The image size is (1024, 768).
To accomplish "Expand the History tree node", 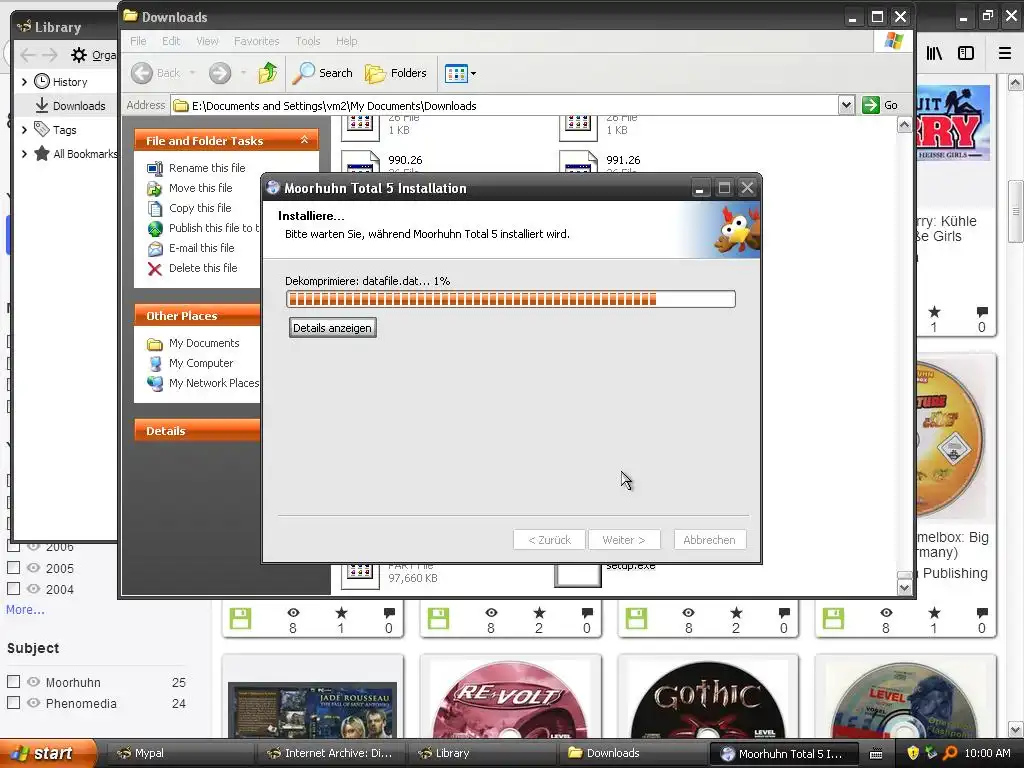I will tap(24, 82).
